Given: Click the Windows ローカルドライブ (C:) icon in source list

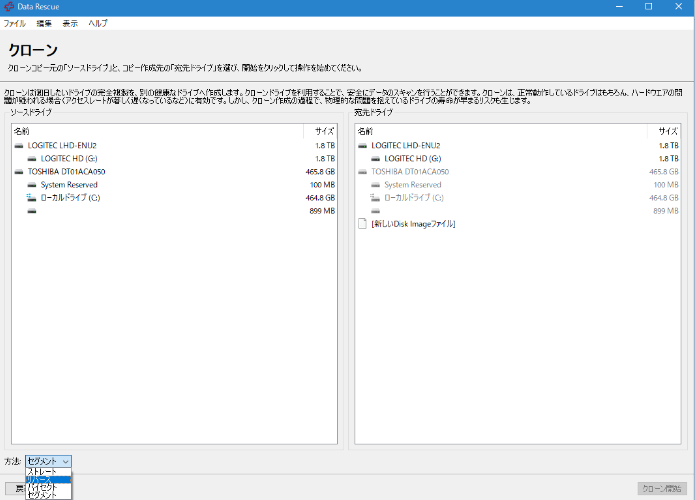Looking at the screenshot, I should coord(33,198).
